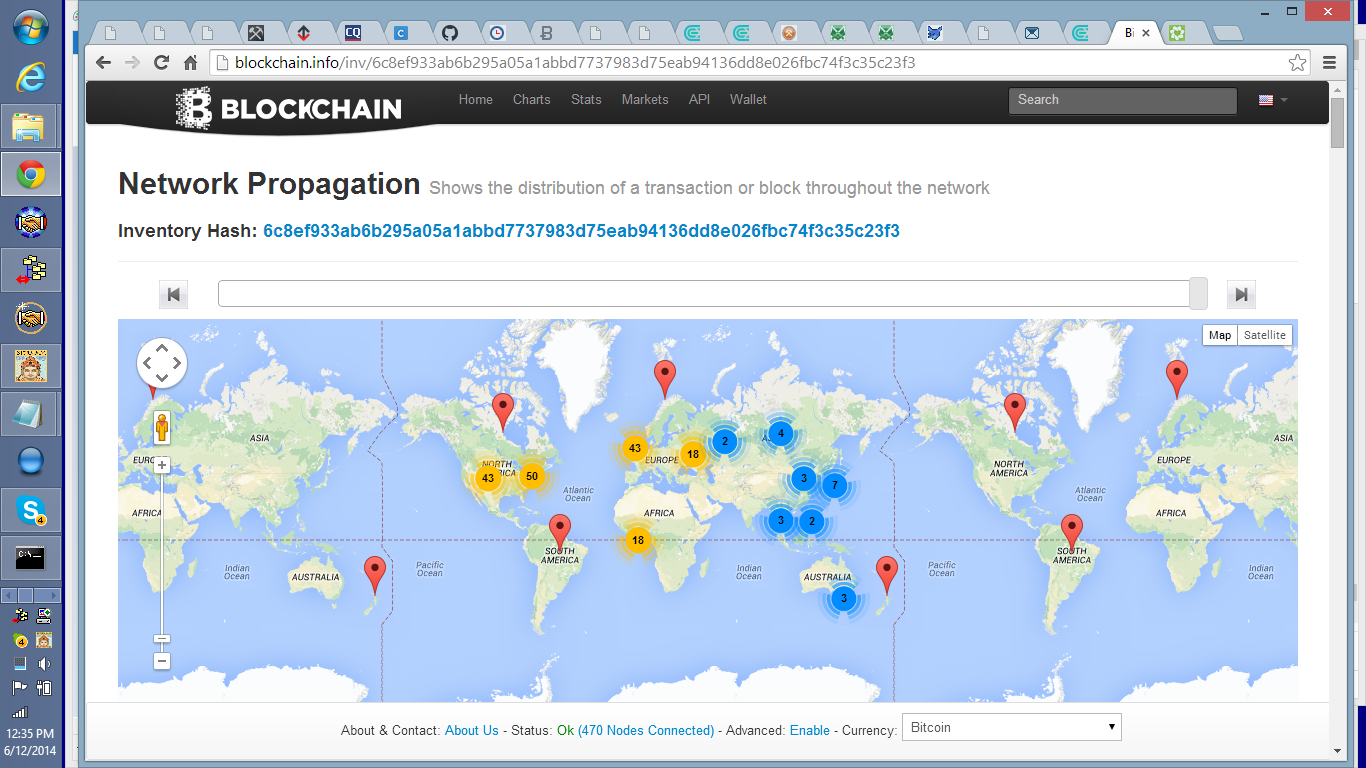Open the Charts menu item

click(531, 99)
